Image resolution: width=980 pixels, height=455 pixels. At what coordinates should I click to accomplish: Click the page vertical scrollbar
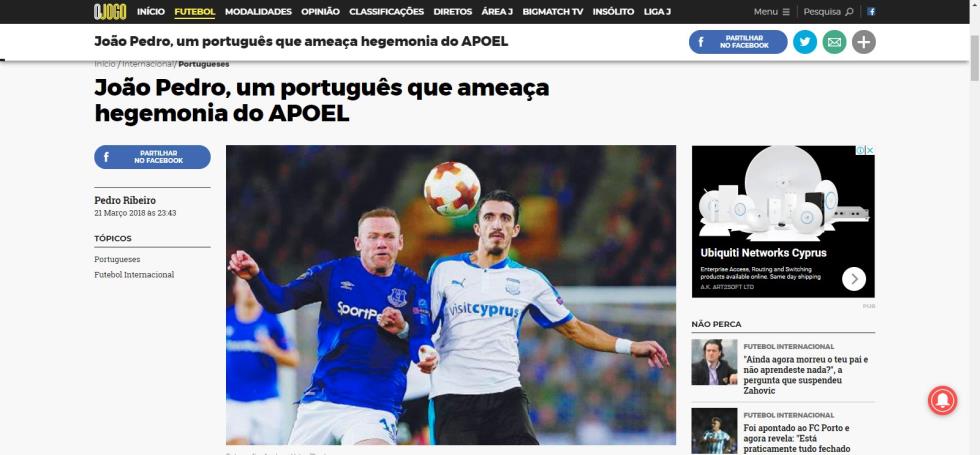click(974, 228)
